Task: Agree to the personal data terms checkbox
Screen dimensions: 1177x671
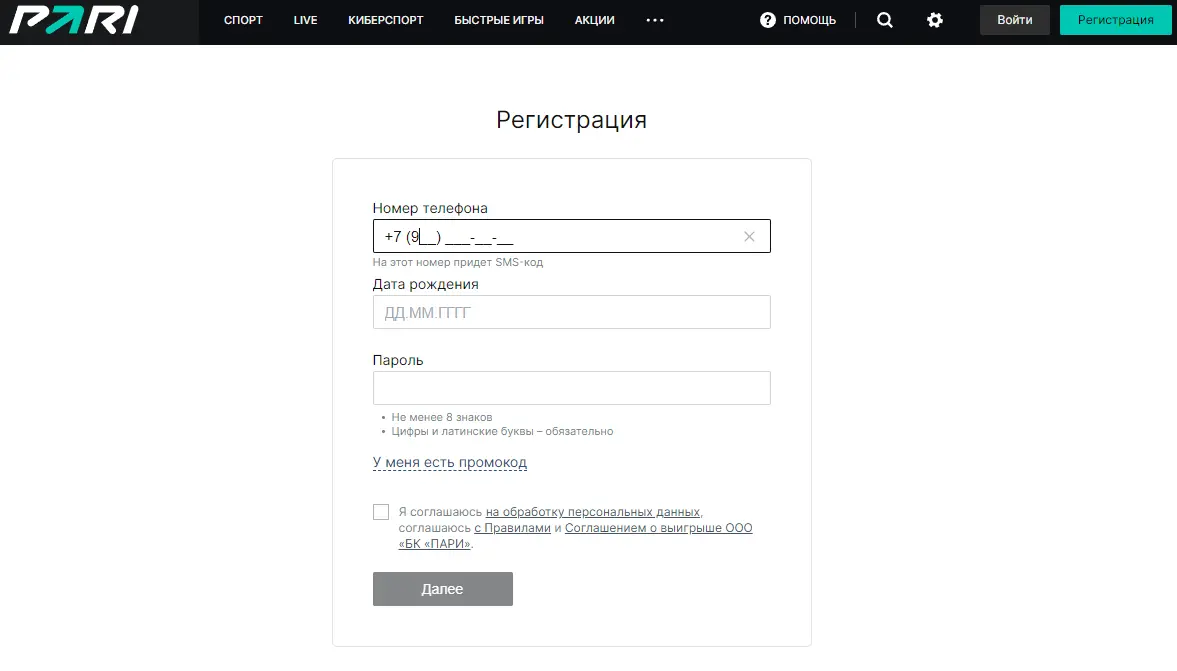Action: 381,512
